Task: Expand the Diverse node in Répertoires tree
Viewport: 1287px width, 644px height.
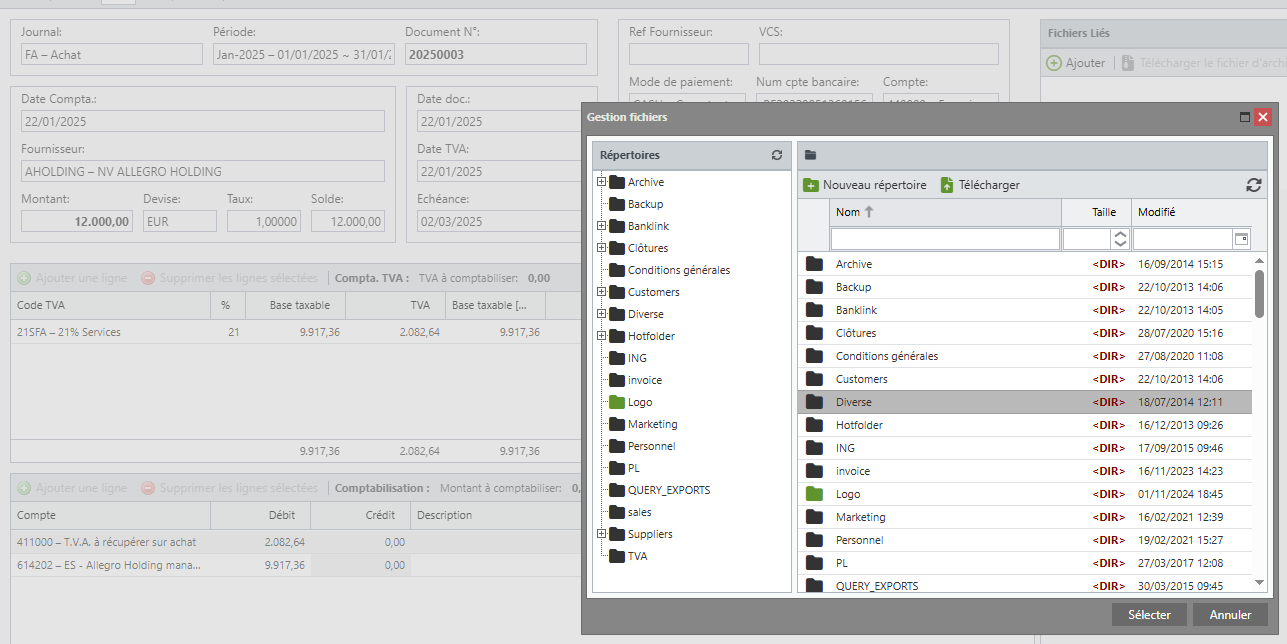Action: coord(602,314)
